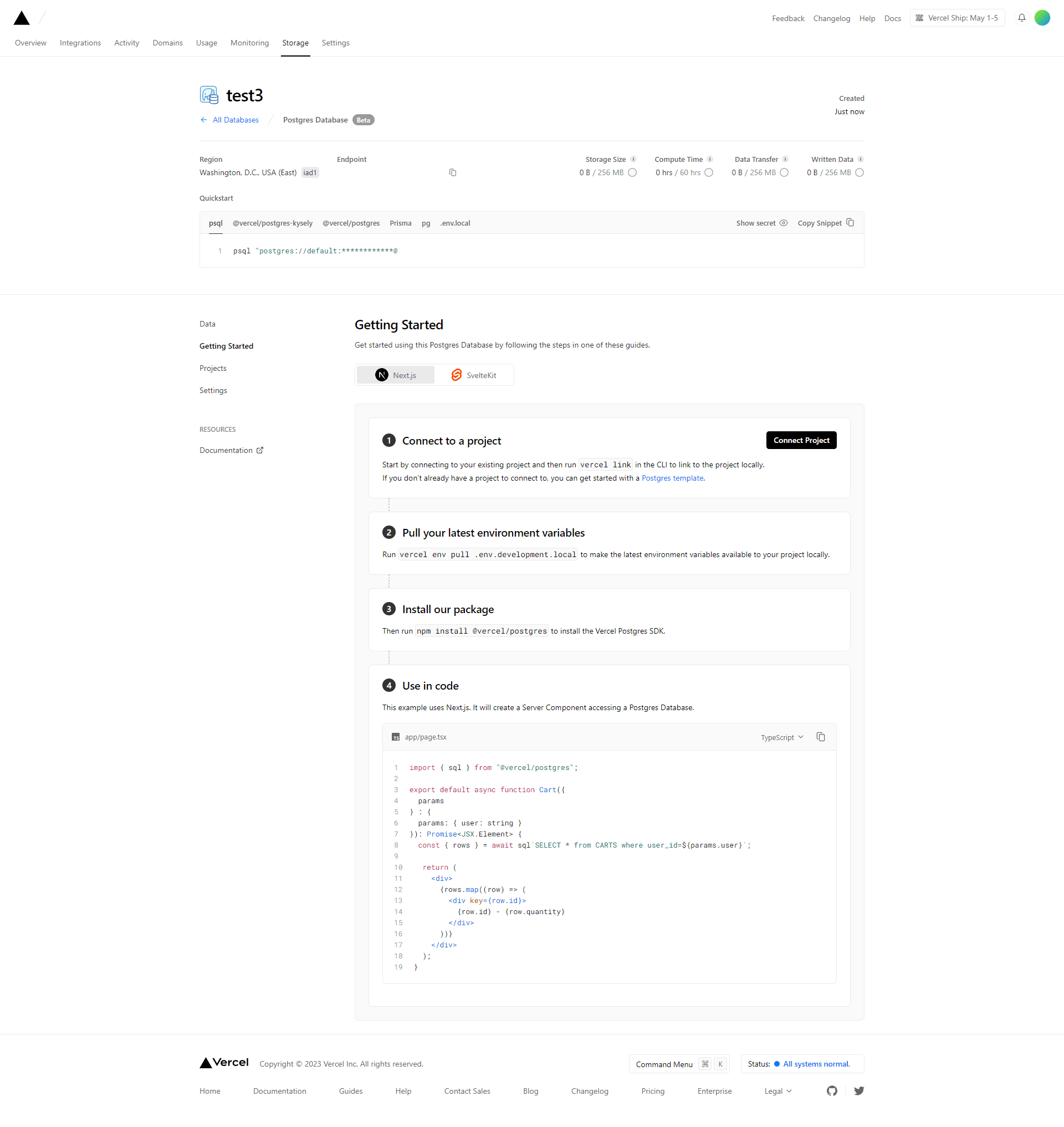Open Getting Started in the sidebar

point(226,346)
